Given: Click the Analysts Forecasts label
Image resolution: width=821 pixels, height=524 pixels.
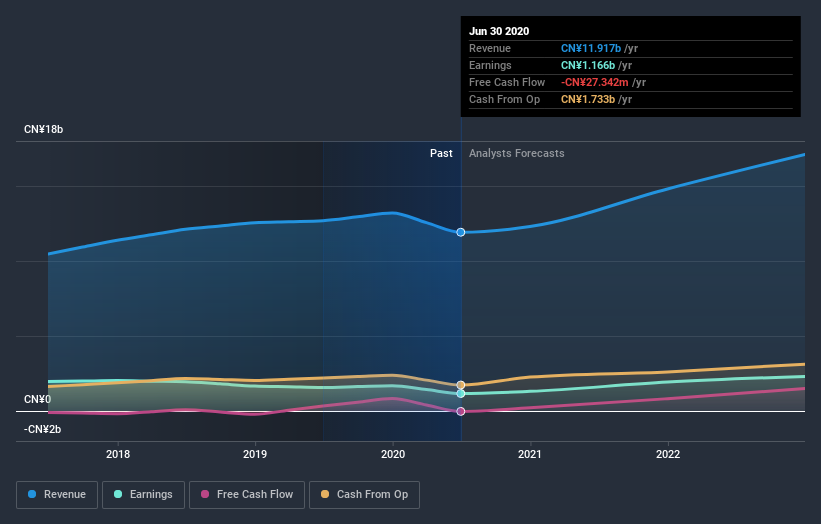Looking at the screenshot, I should pos(517,153).
